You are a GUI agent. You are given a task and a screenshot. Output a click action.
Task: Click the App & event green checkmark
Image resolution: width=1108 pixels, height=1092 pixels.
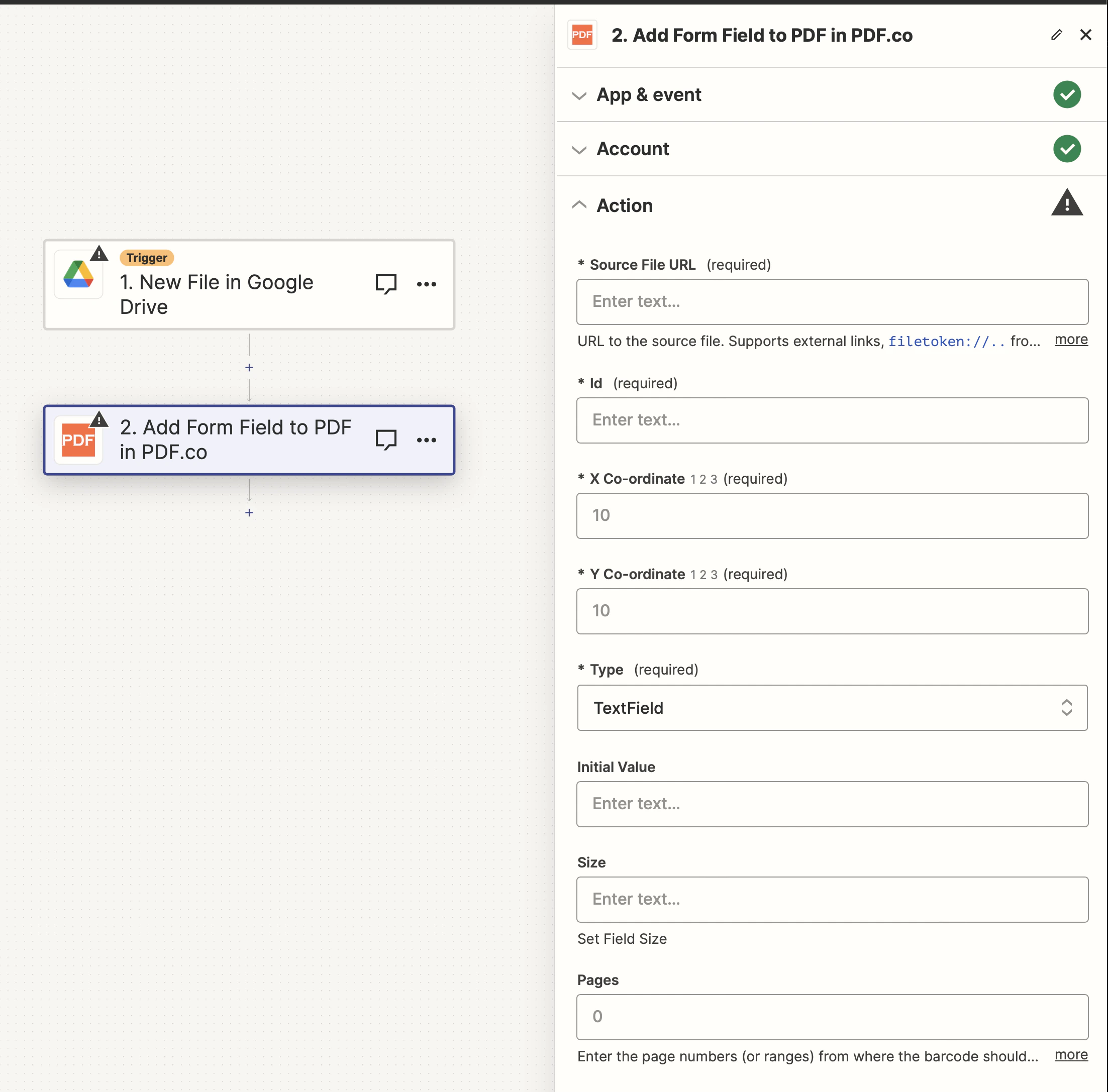pyautogui.click(x=1067, y=94)
